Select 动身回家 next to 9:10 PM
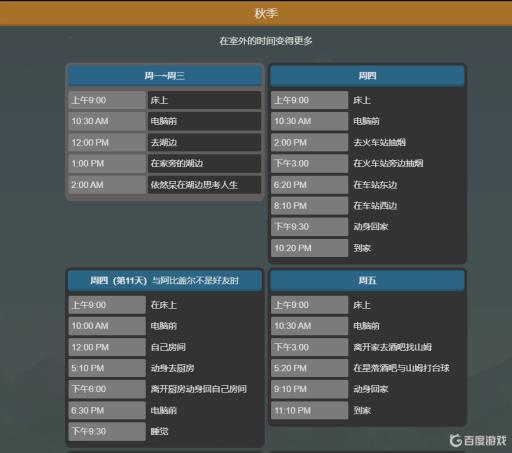Image resolution: width=512 pixels, height=453 pixels. (371, 389)
